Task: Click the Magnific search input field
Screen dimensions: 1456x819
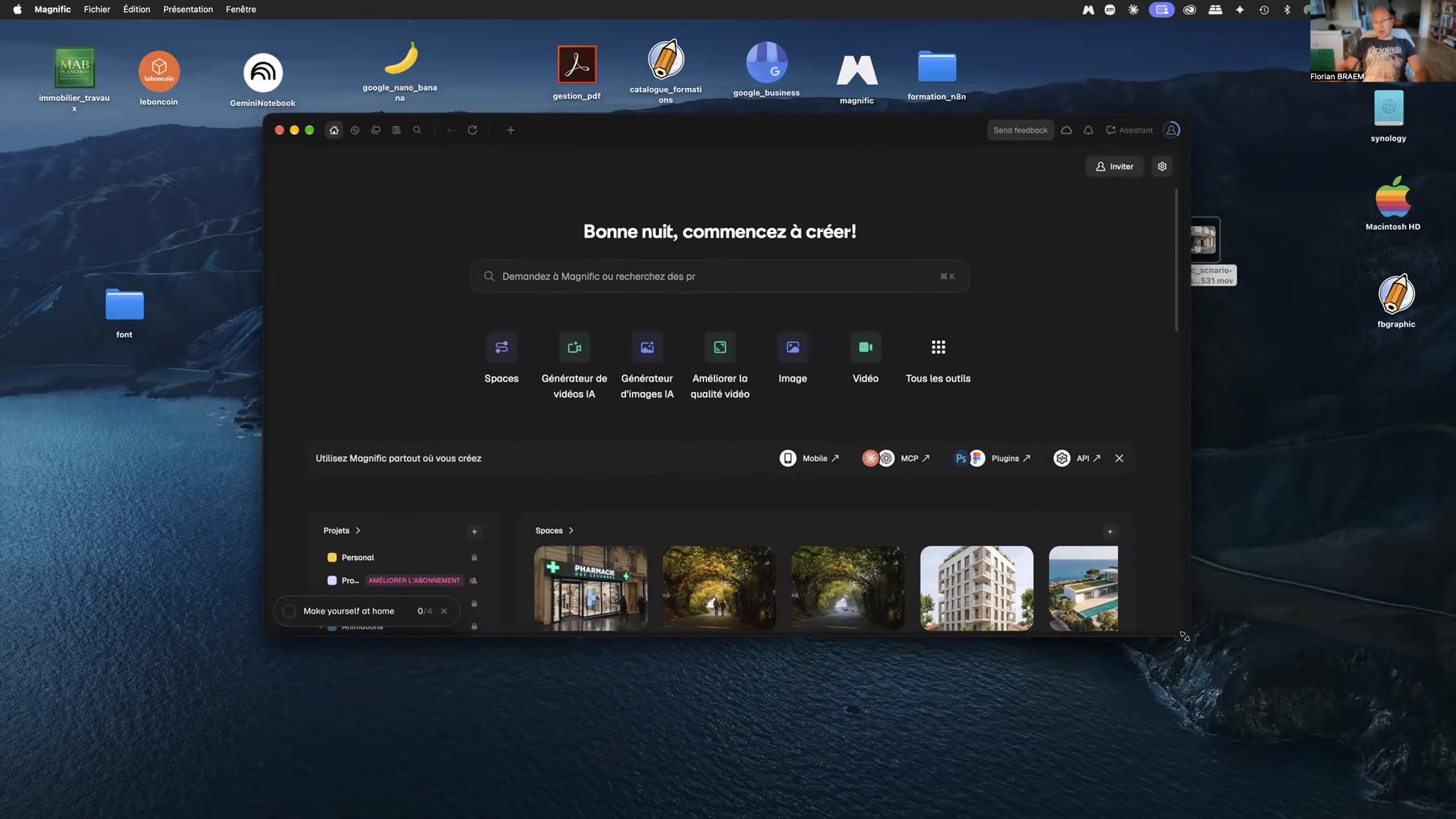Action: click(x=720, y=277)
